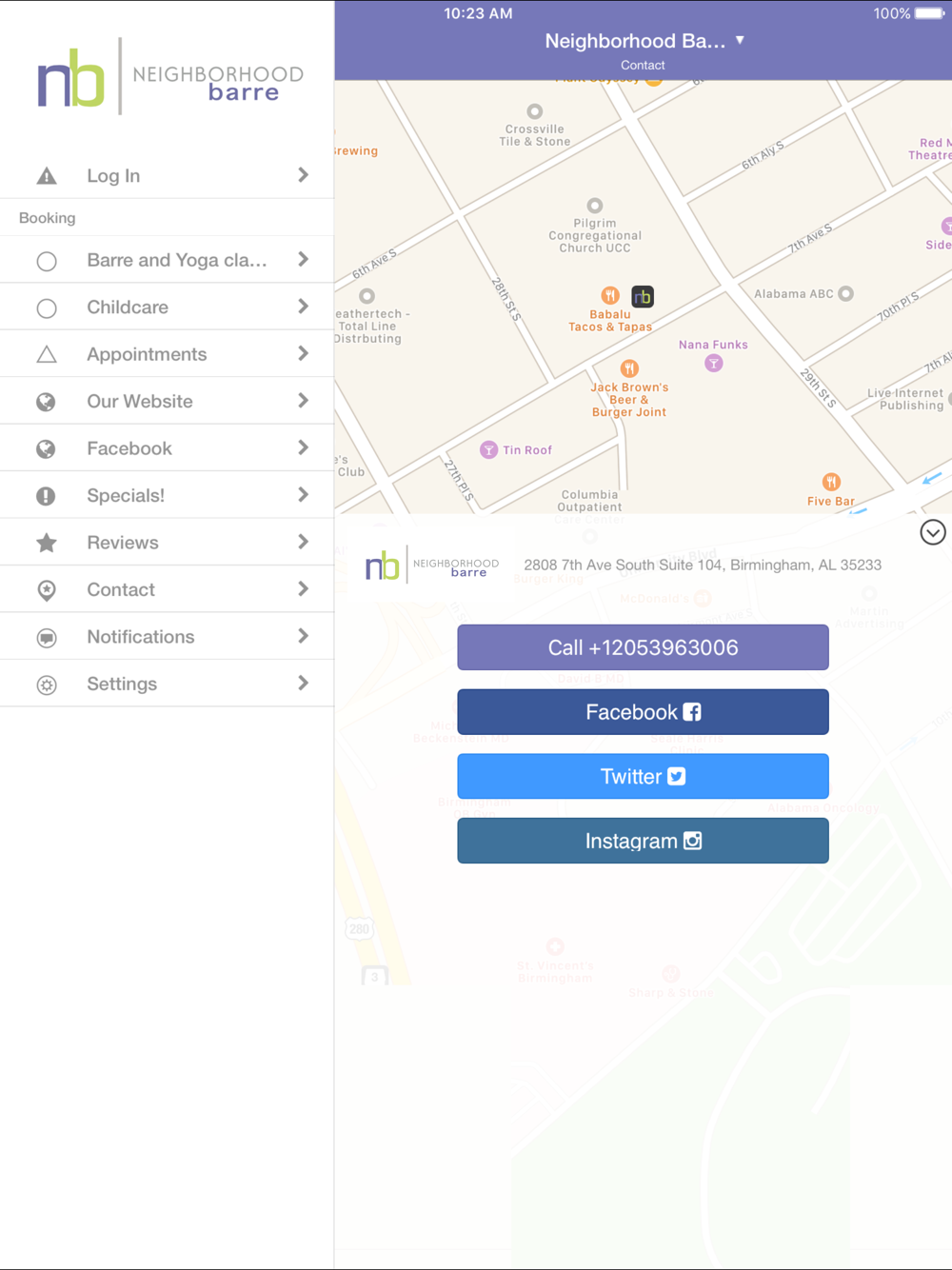Tap the Neighborhood Ba... header title
This screenshot has height=1270, width=952.
click(635, 41)
